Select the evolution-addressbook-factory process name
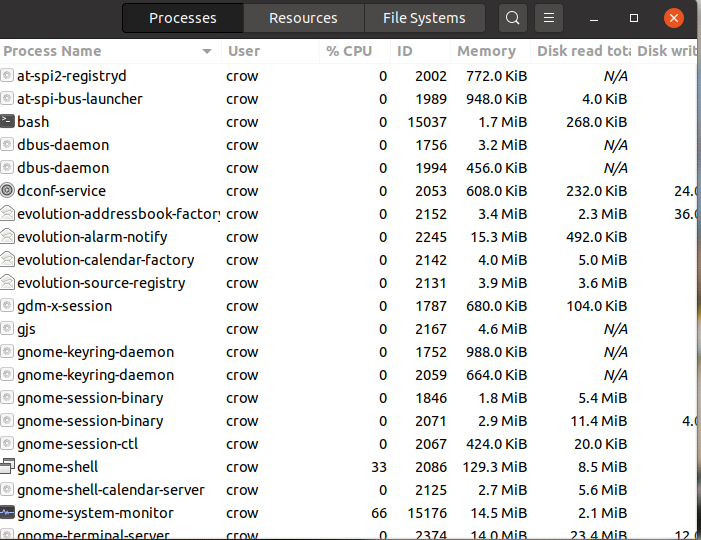 (x=118, y=214)
